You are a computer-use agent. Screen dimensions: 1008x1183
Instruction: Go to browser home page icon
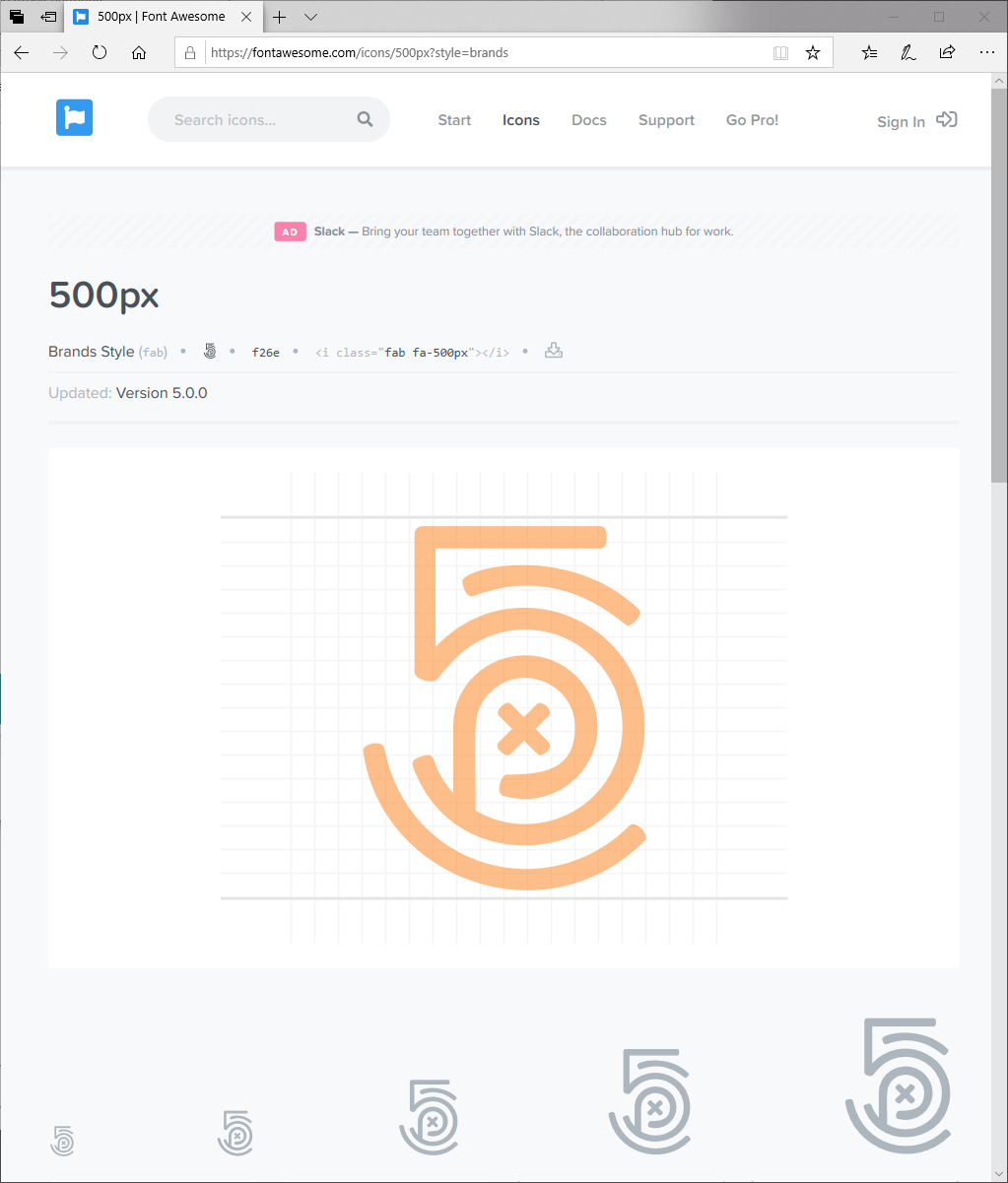point(139,53)
